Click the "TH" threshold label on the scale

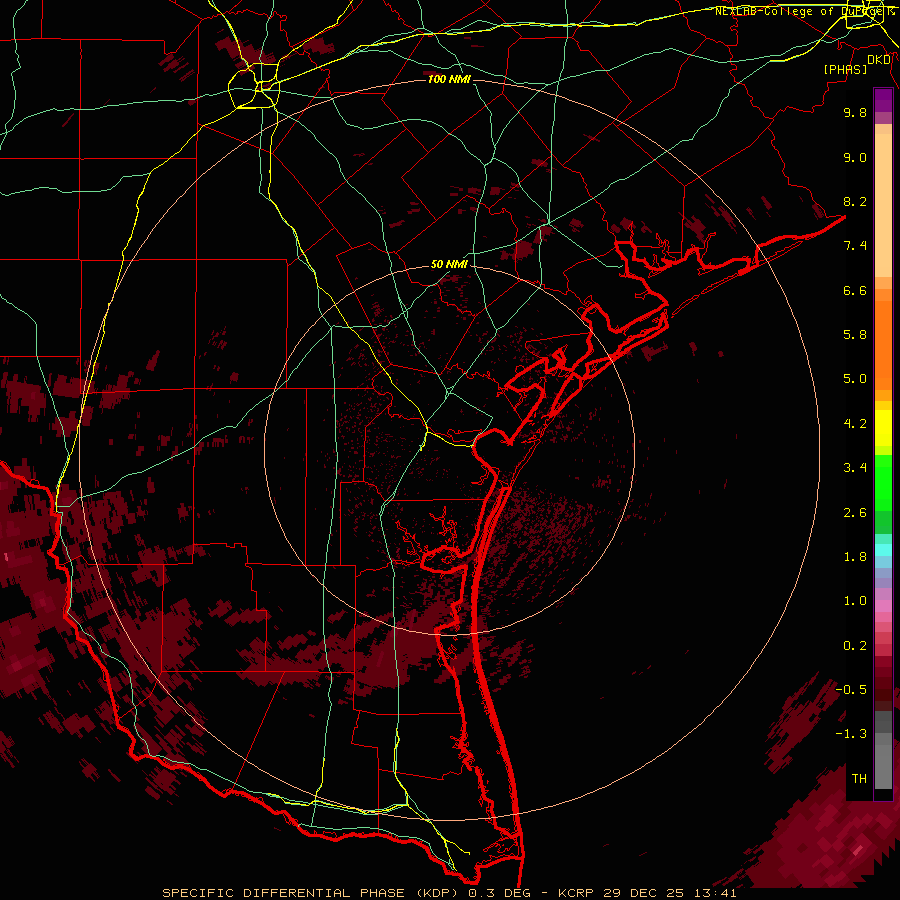pyautogui.click(x=859, y=779)
